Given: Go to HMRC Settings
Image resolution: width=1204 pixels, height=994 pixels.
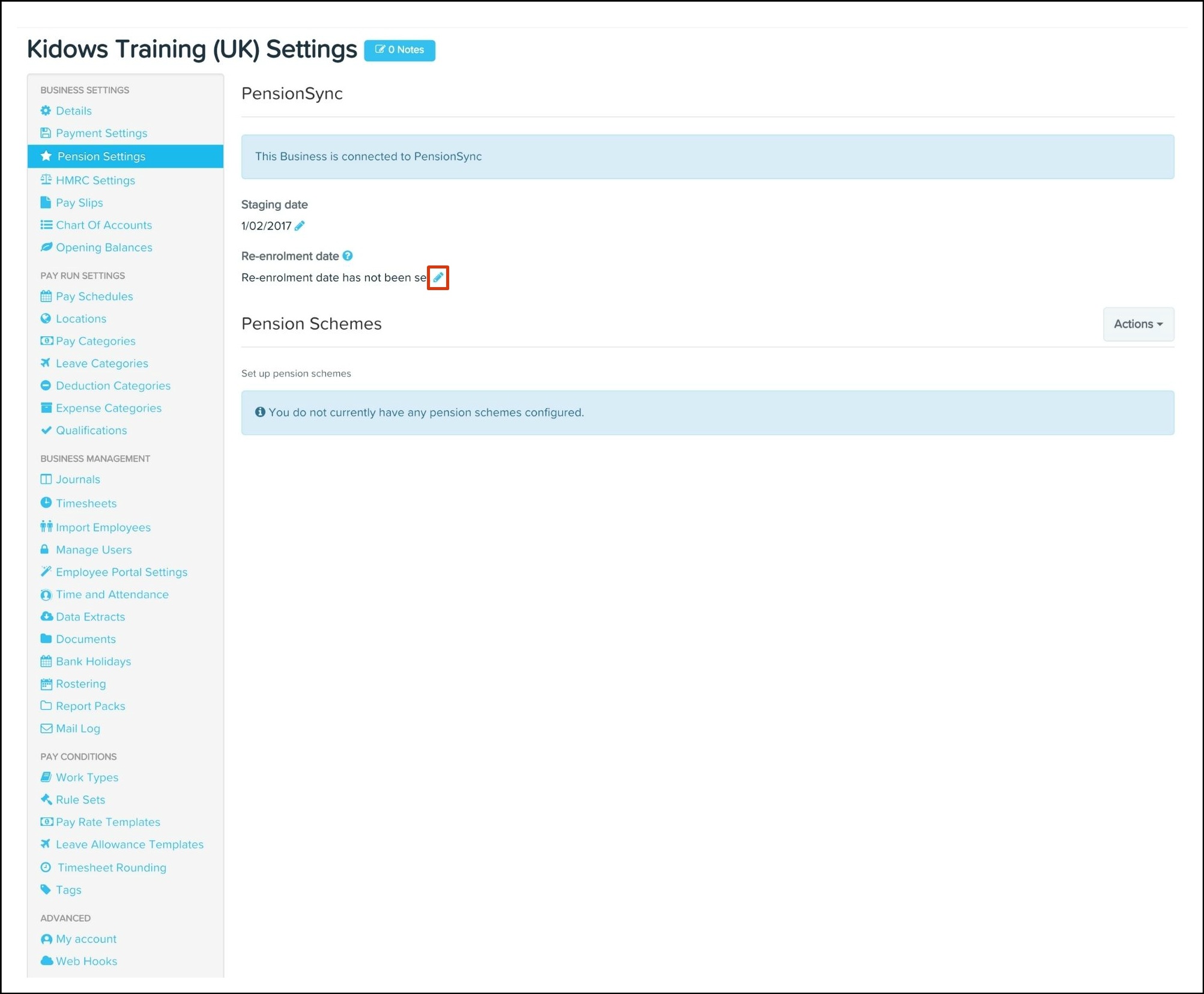Looking at the screenshot, I should pos(95,180).
